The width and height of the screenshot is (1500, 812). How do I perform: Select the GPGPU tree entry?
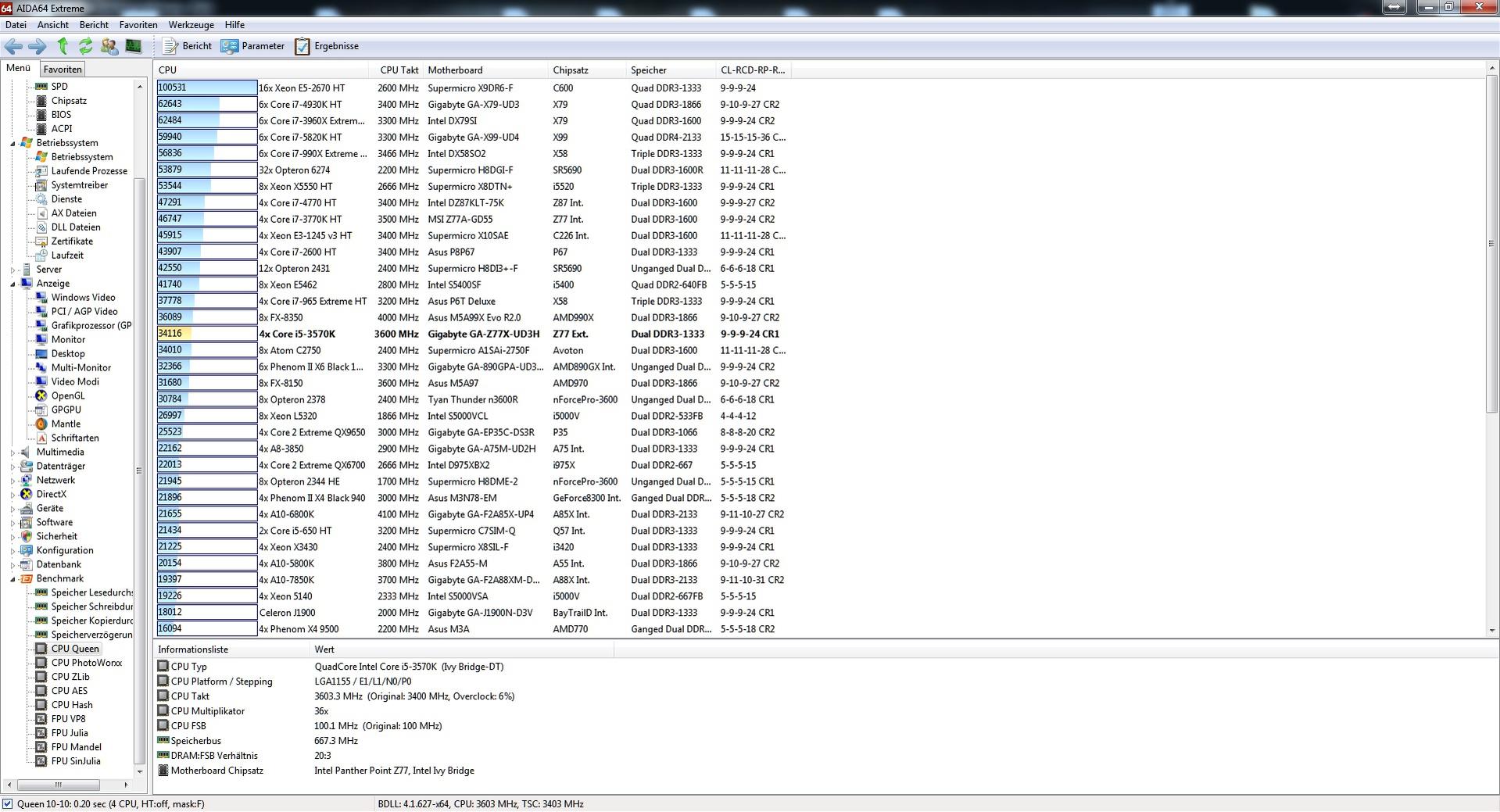tap(66, 410)
